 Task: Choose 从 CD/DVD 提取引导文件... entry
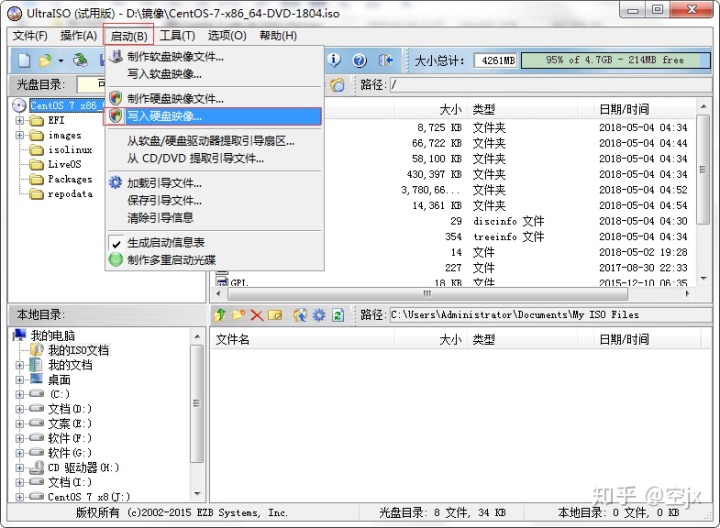[214, 158]
